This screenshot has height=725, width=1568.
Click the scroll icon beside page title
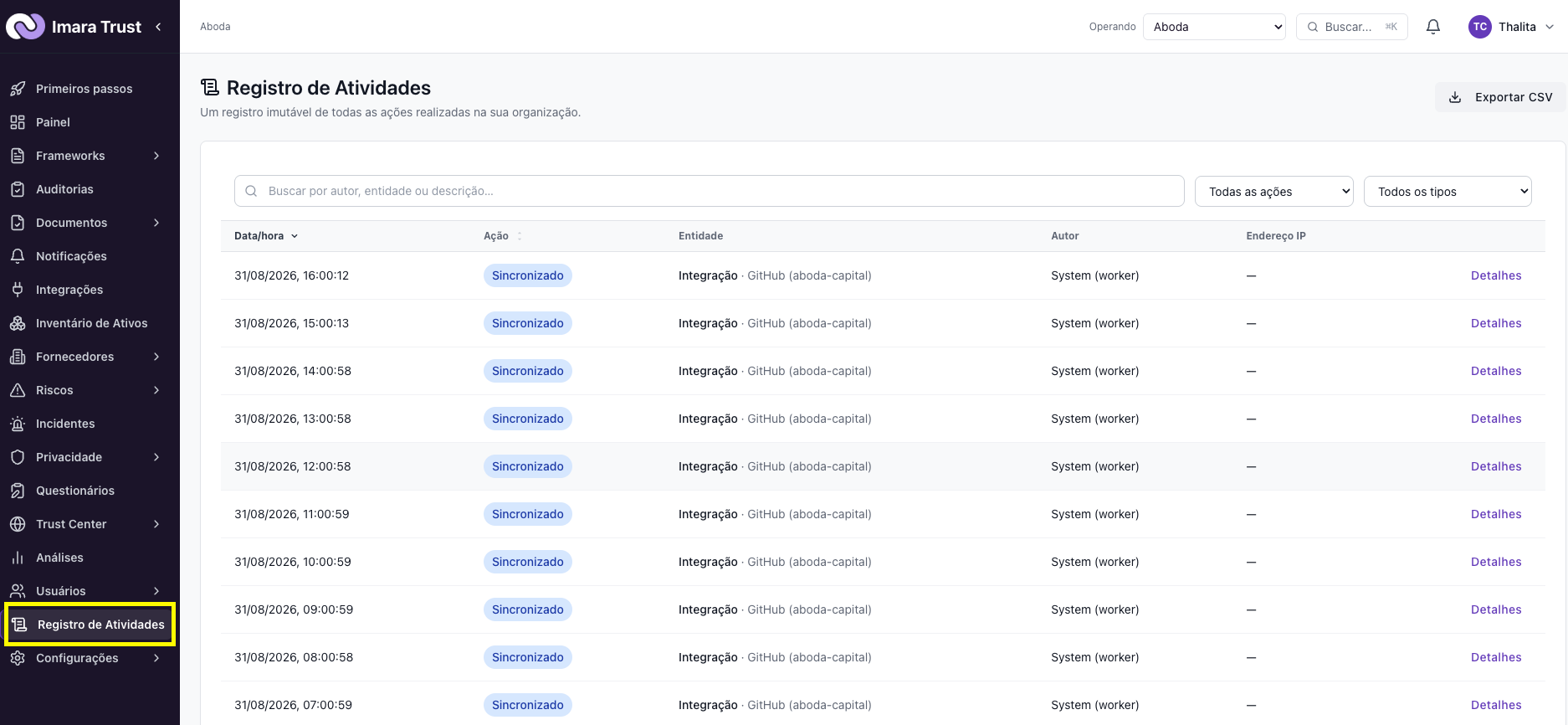pos(210,87)
